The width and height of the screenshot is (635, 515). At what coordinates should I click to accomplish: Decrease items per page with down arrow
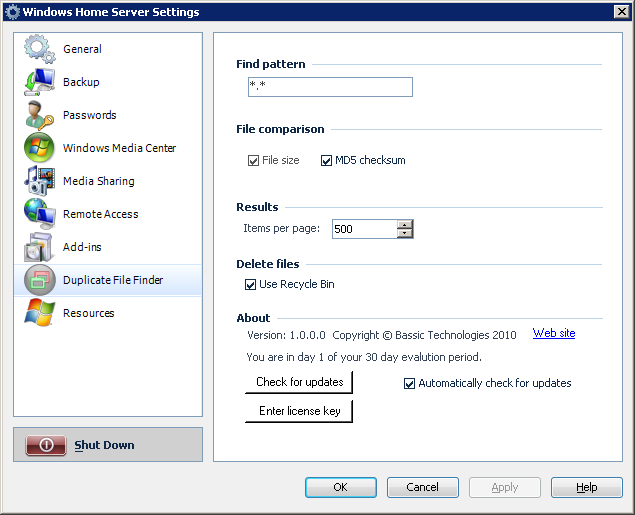coord(405,233)
